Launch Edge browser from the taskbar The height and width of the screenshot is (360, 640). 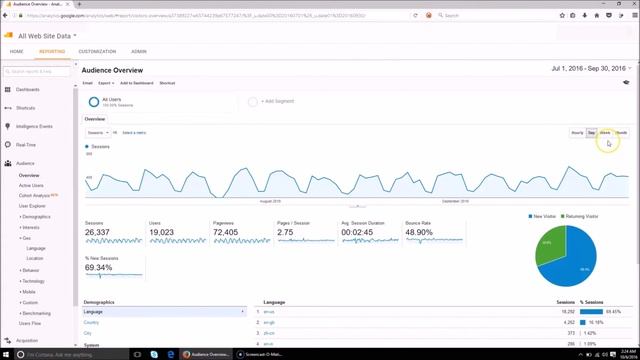(171, 354)
